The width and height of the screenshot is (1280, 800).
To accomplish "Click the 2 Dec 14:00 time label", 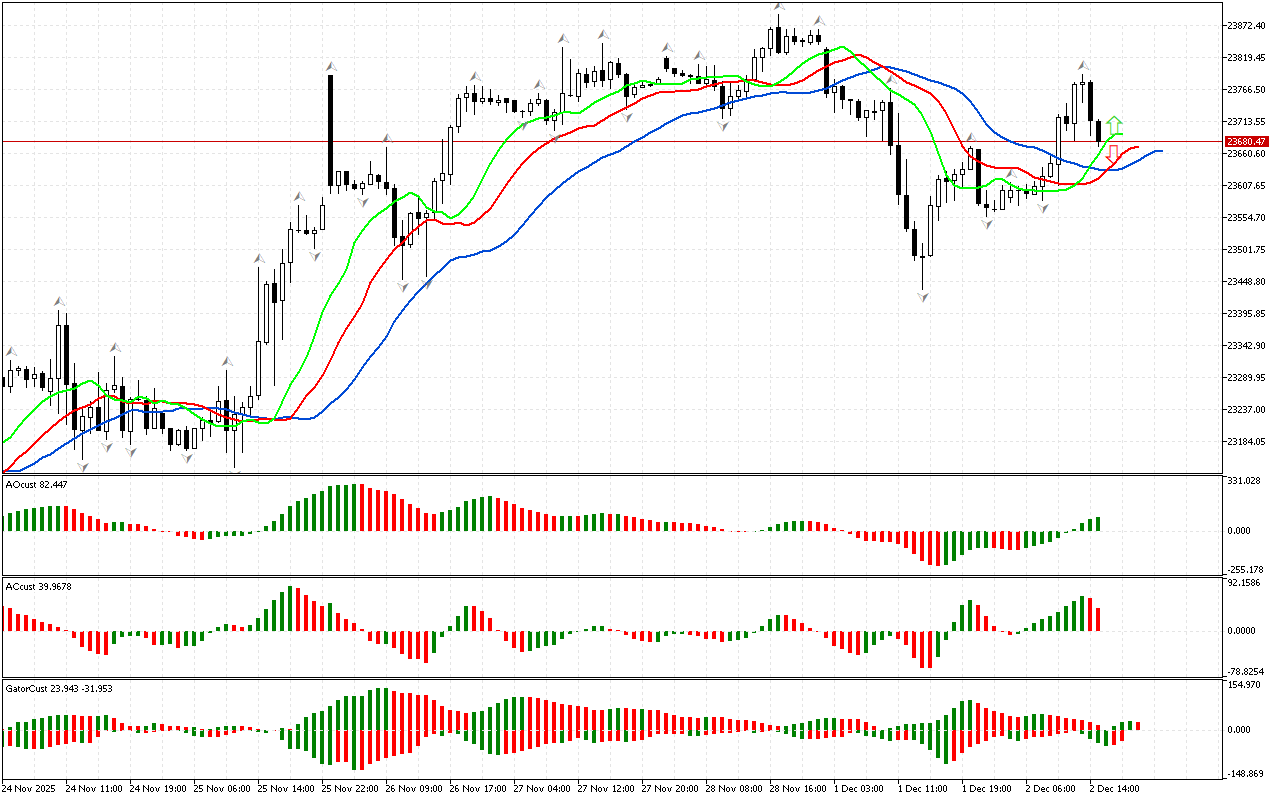I will [x=1112, y=789].
